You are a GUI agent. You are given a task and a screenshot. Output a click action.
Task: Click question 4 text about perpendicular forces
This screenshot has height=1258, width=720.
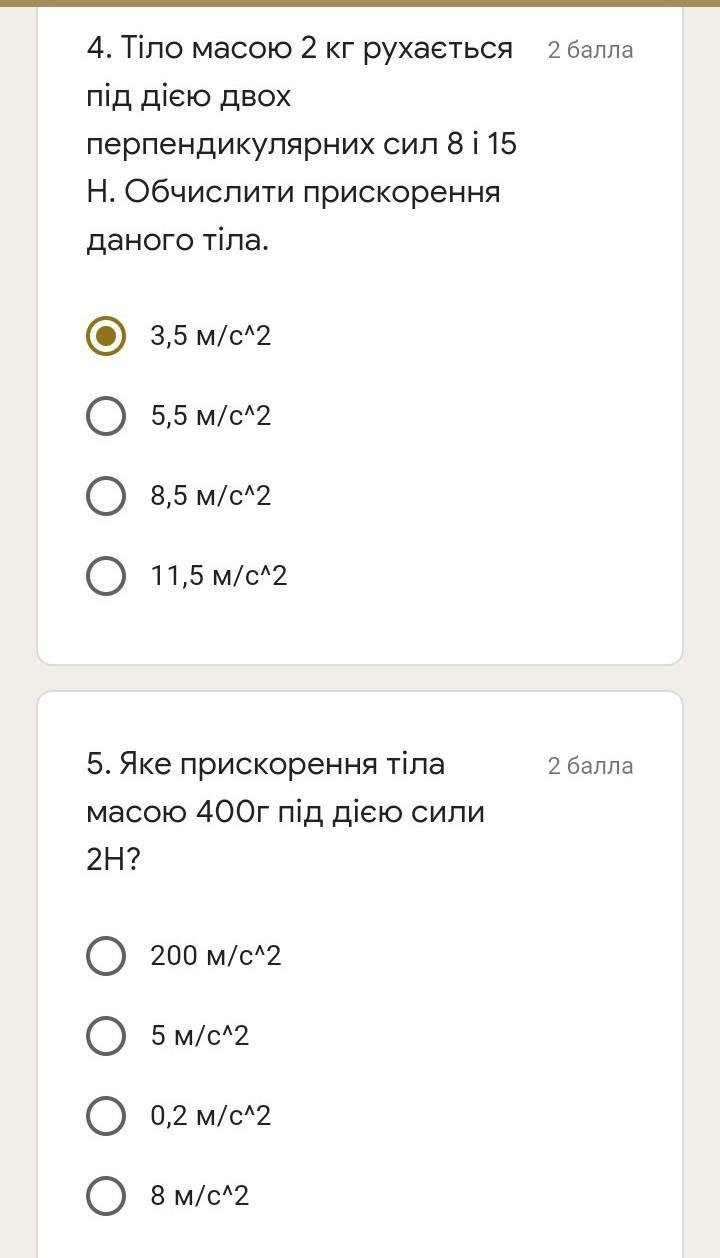click(300, 144)
